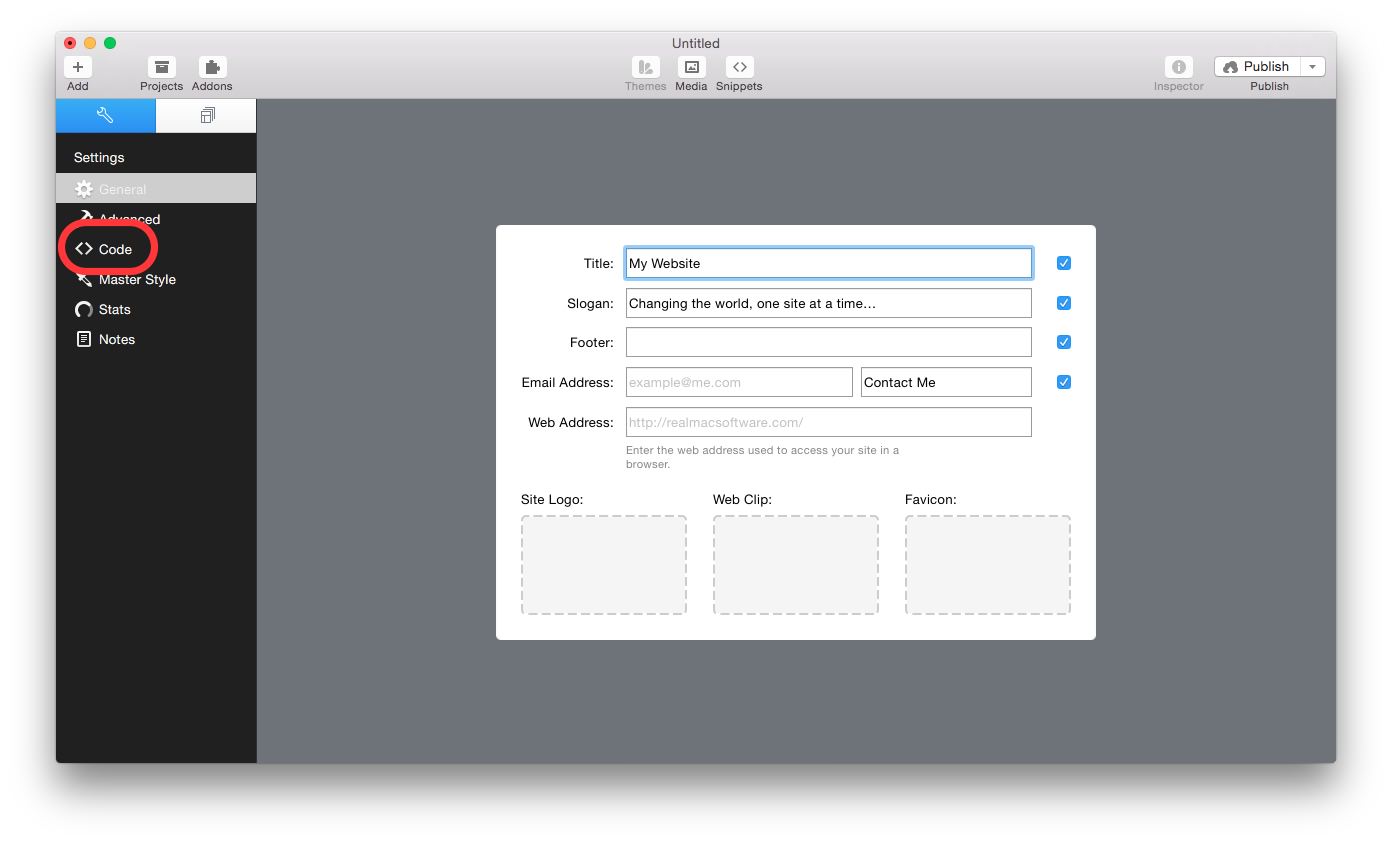Switch to the pages list tab

(x=207, y=116)
